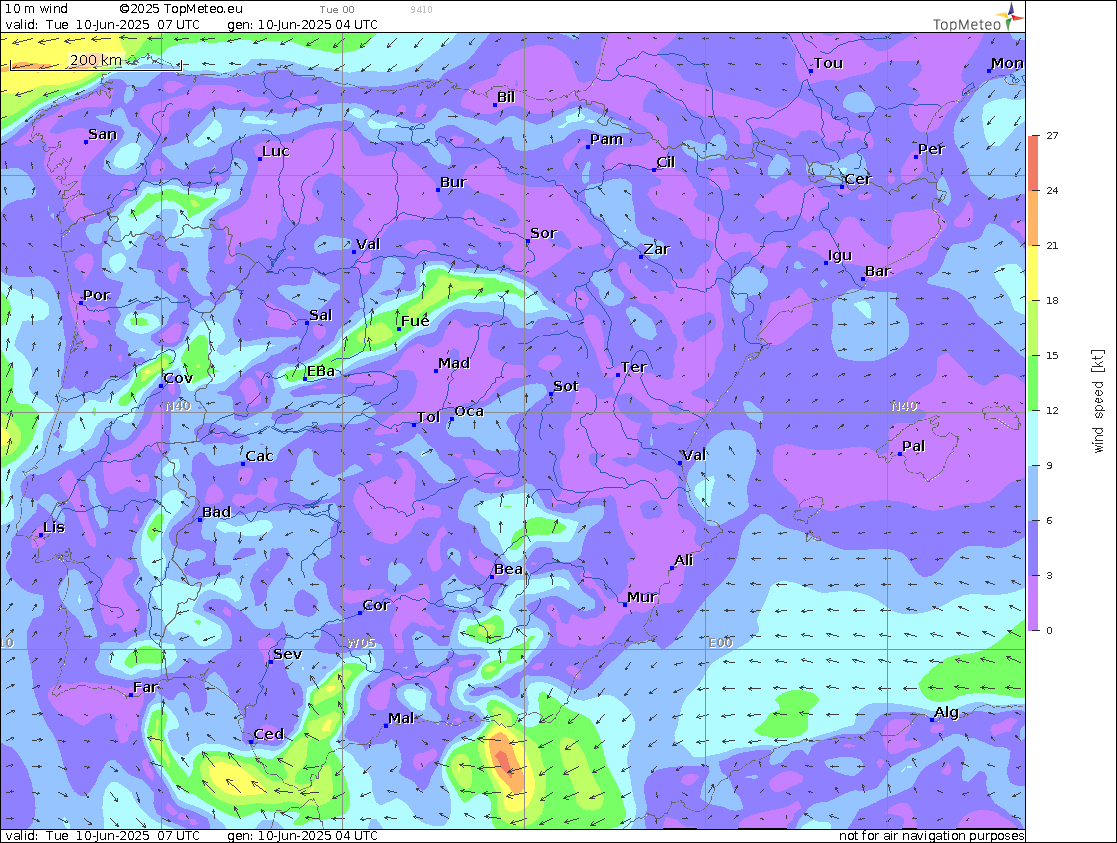
Task: Select the red 24–27 kt legend segment
Action: click(x=1033, y=162)
